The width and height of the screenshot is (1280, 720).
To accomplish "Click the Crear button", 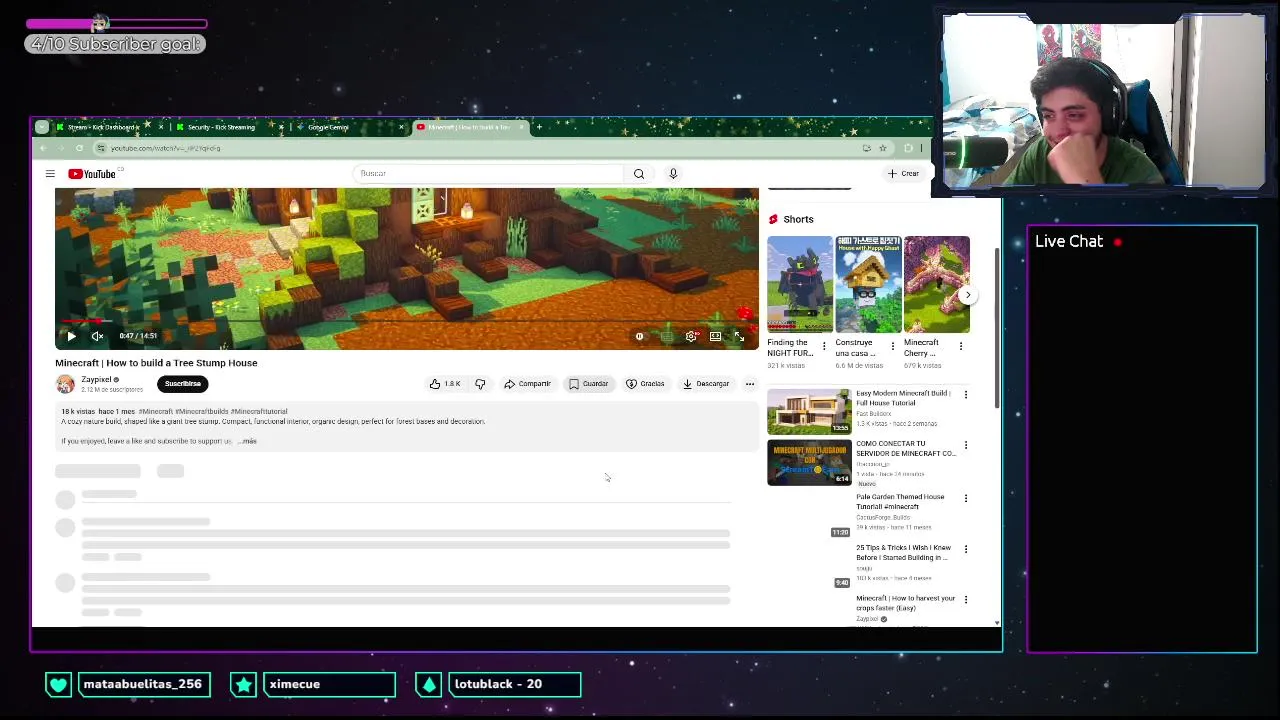I will point(903,174).
